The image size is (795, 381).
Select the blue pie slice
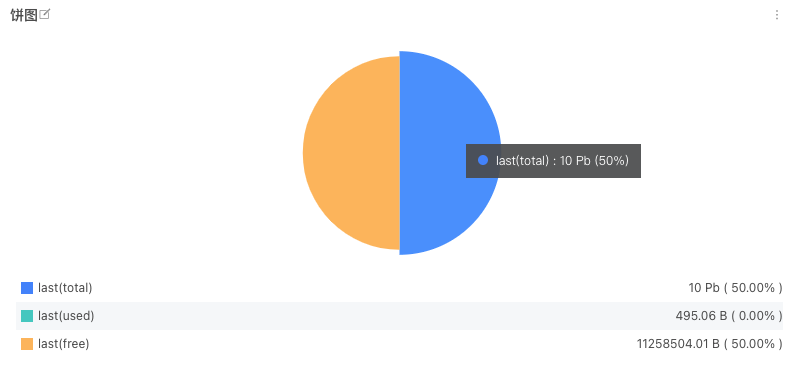(436, 112)
